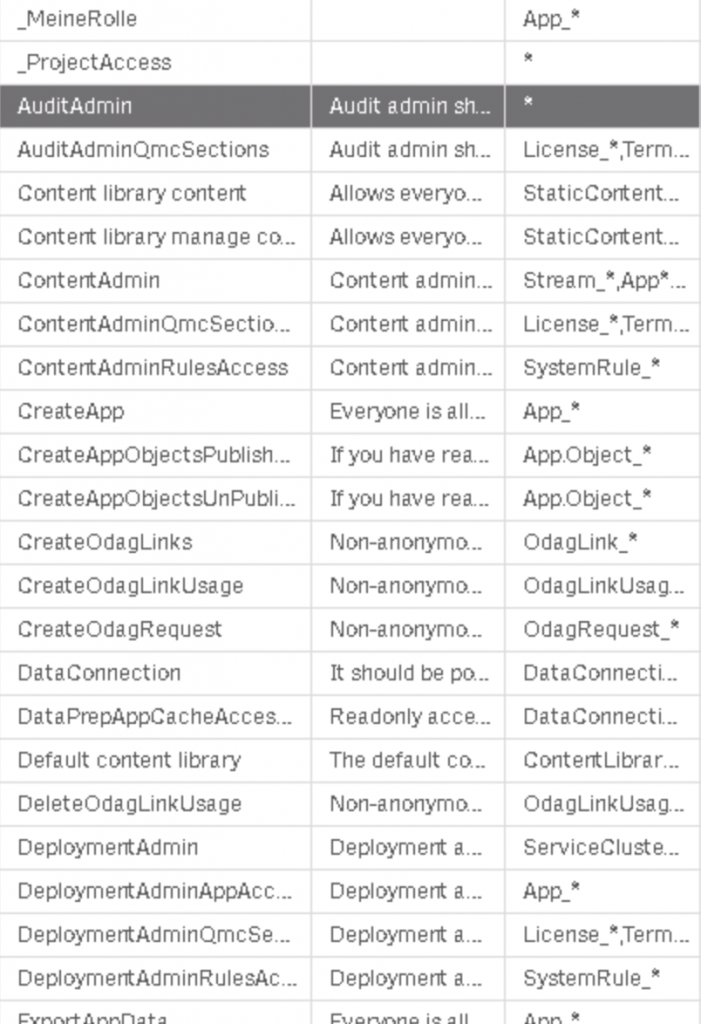This screenshot has height=1024, width=701.
Task: Click DeleteOdagLinkUsage rule name
Action: tap(129, 803)
